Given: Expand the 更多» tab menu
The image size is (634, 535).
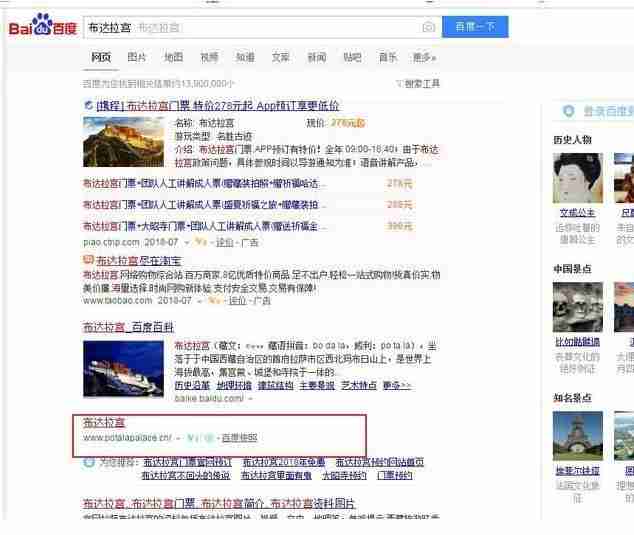Looking at the screenshot, I should coord(424,57).
